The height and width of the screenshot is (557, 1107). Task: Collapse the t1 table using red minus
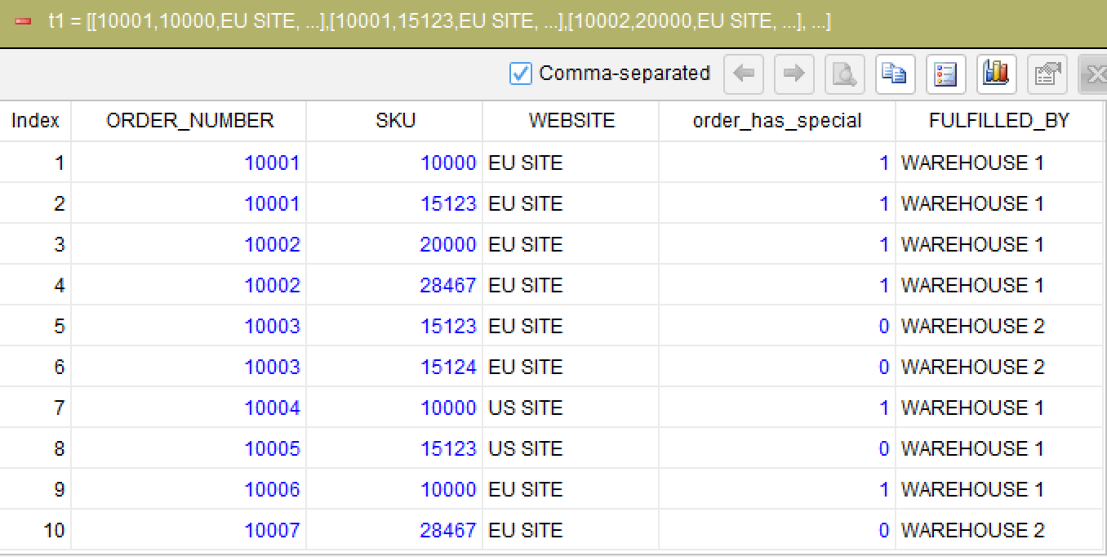[x=23, y=22]
